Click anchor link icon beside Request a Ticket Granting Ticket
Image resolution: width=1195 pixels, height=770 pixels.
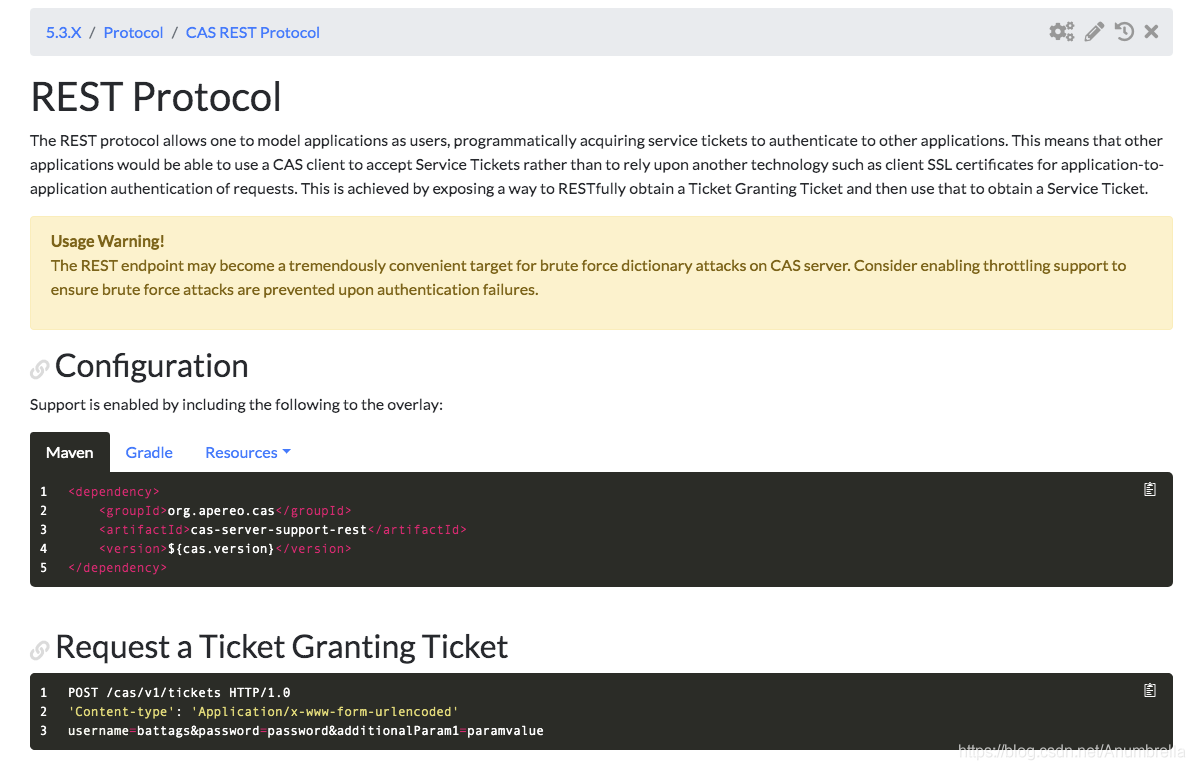pos(40,650)
